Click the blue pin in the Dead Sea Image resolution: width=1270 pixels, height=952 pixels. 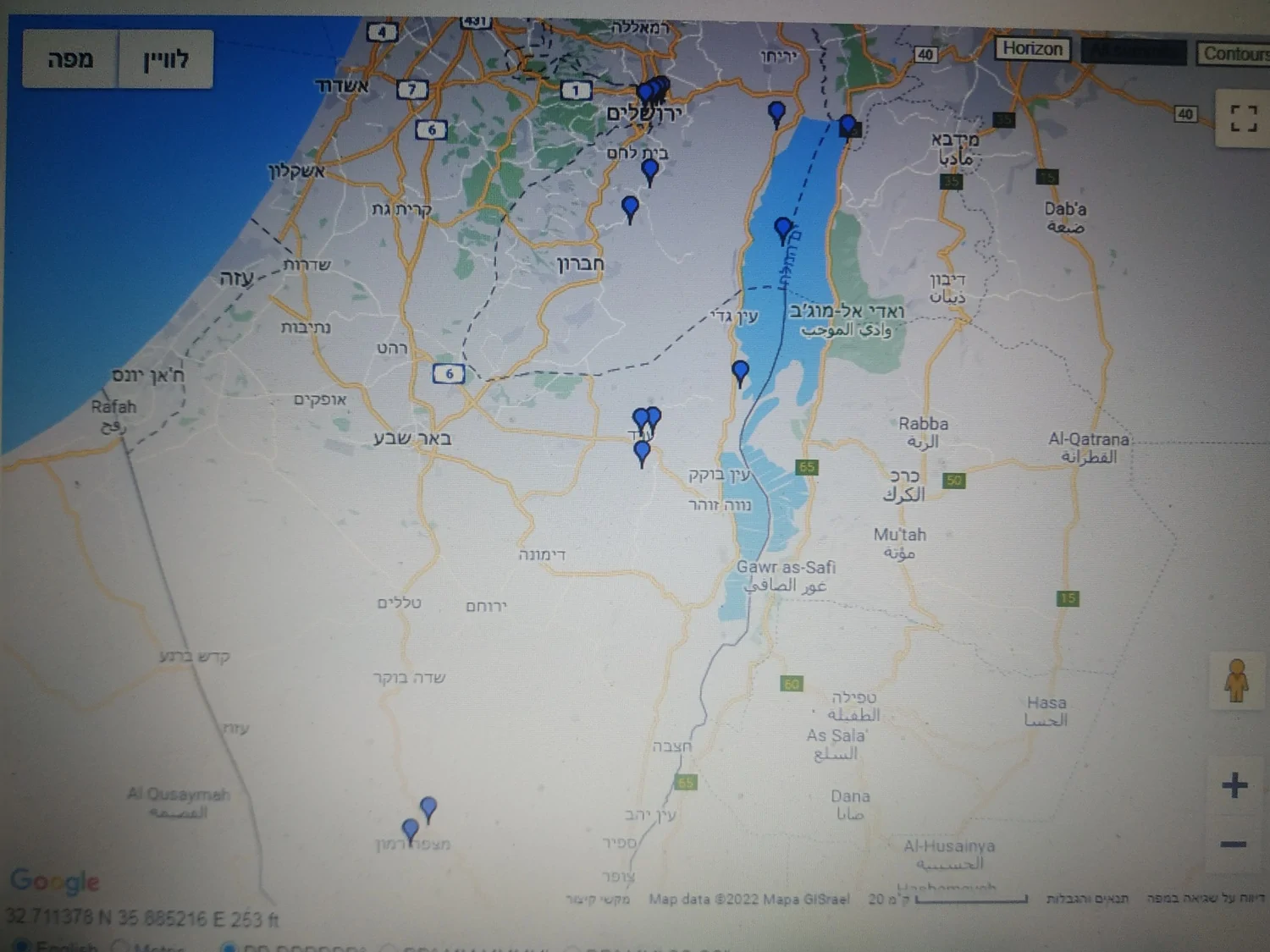[x=783, y=228]
